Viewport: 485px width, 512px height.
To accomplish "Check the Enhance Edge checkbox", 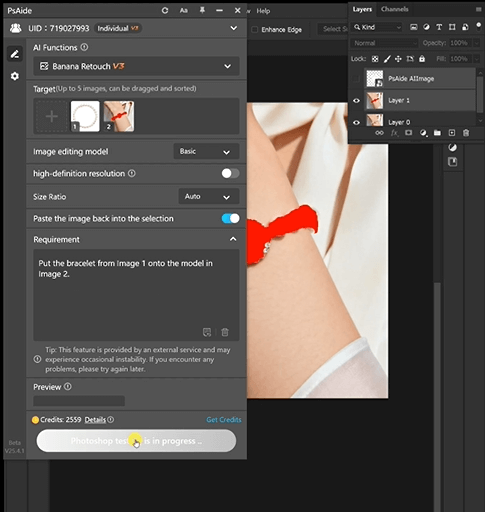I will pos(255,30).
